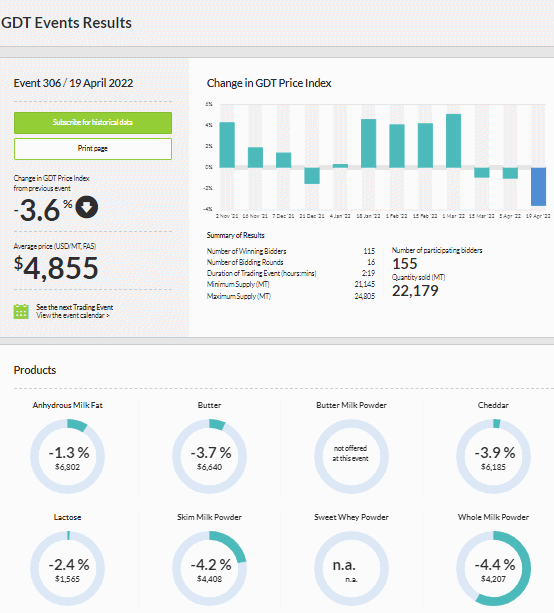The width and height of the screenshot is (554, 613).
Task: Click the Anhydrous Milk Fat product title
Action: pos(67,405)
